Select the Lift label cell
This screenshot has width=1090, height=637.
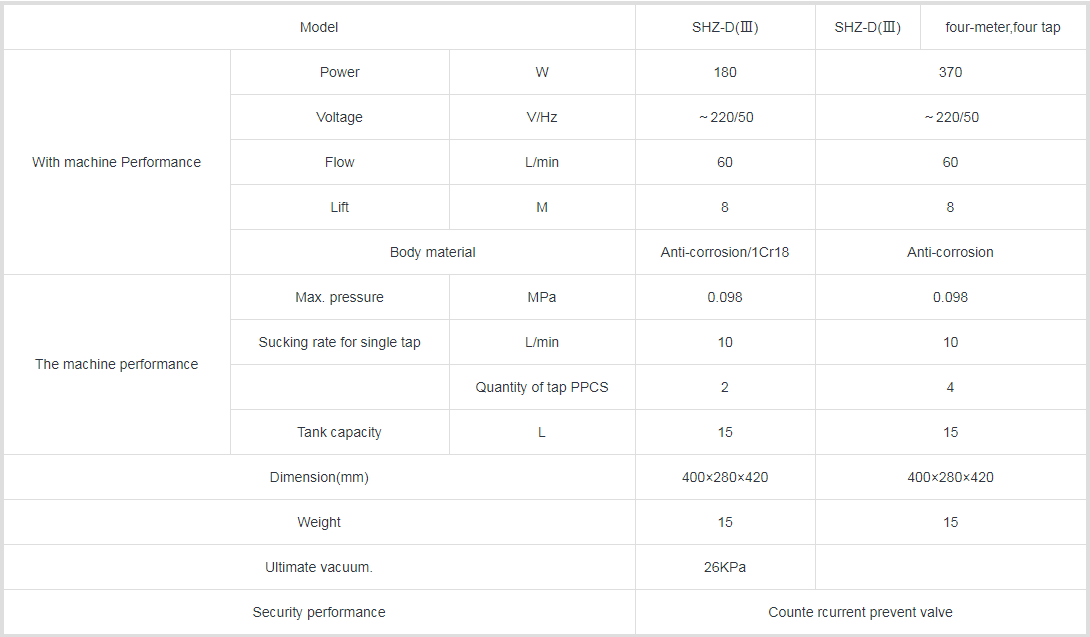click(x=340, y=207)
